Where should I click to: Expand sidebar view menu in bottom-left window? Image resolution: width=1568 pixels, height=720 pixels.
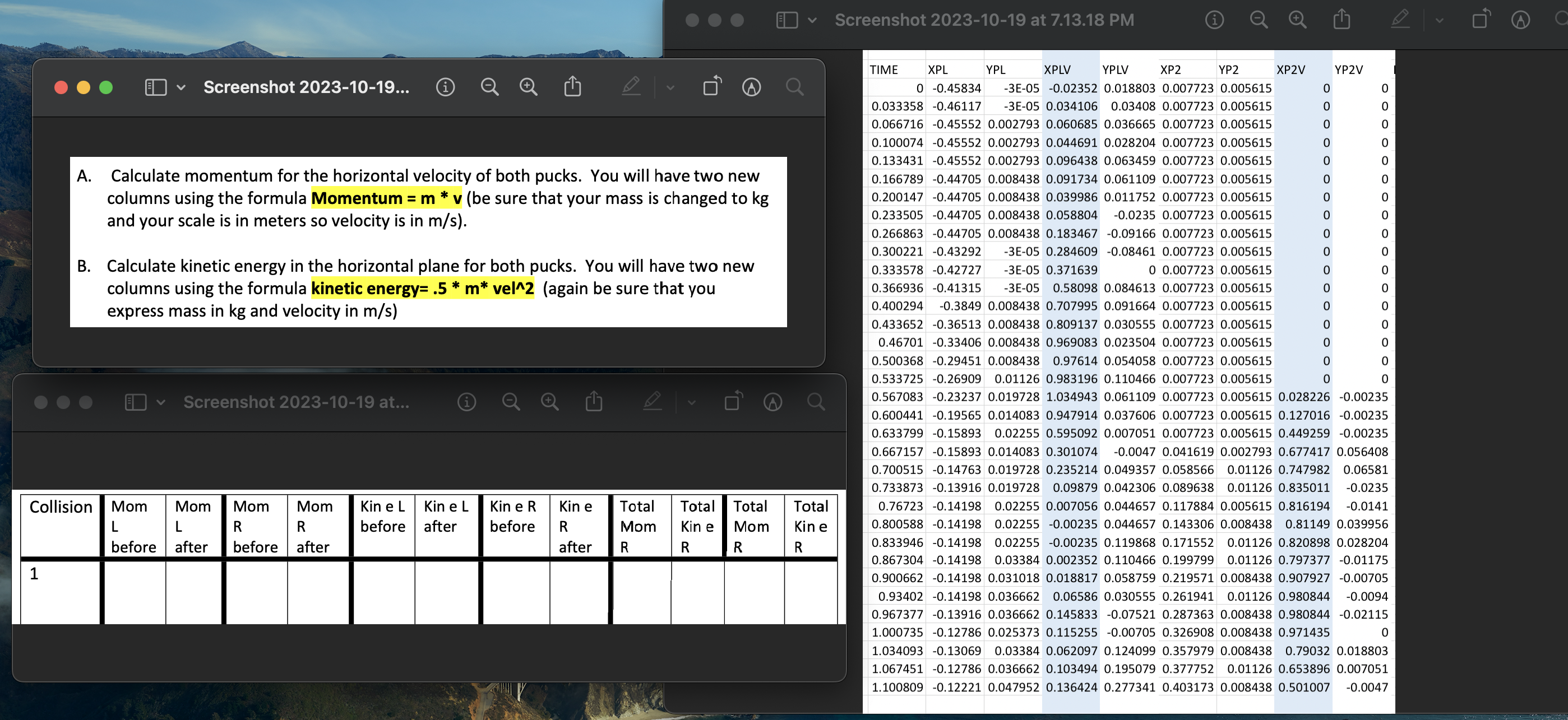(161, 402)
